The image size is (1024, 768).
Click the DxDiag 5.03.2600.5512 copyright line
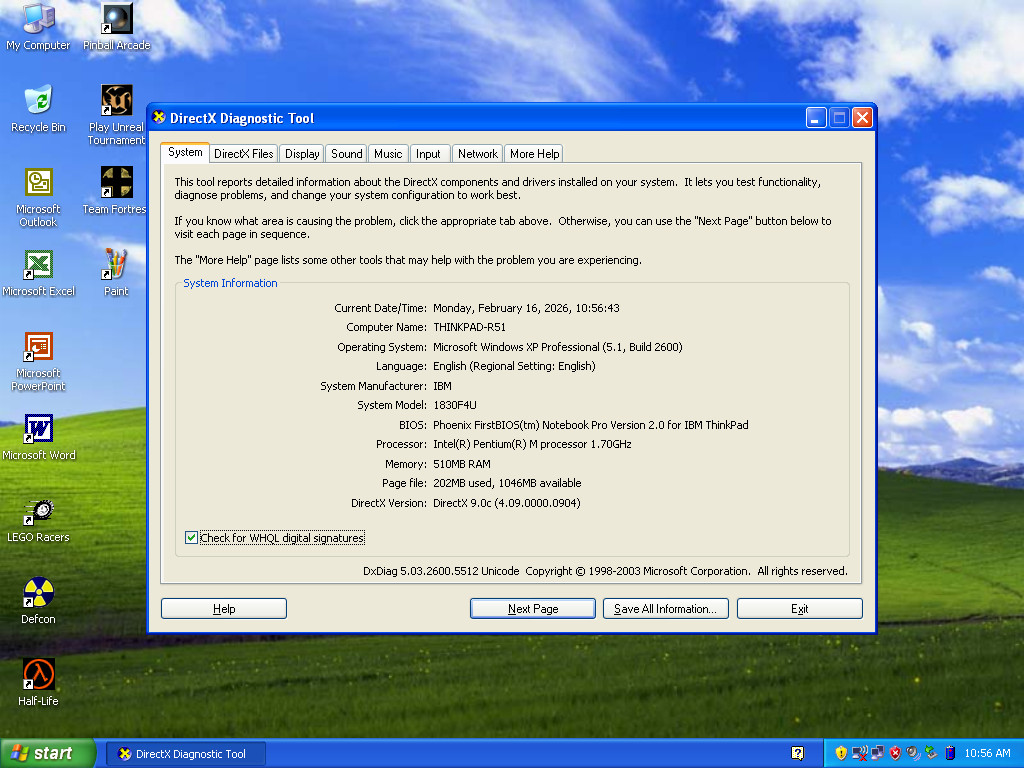[x=605, y=571]
